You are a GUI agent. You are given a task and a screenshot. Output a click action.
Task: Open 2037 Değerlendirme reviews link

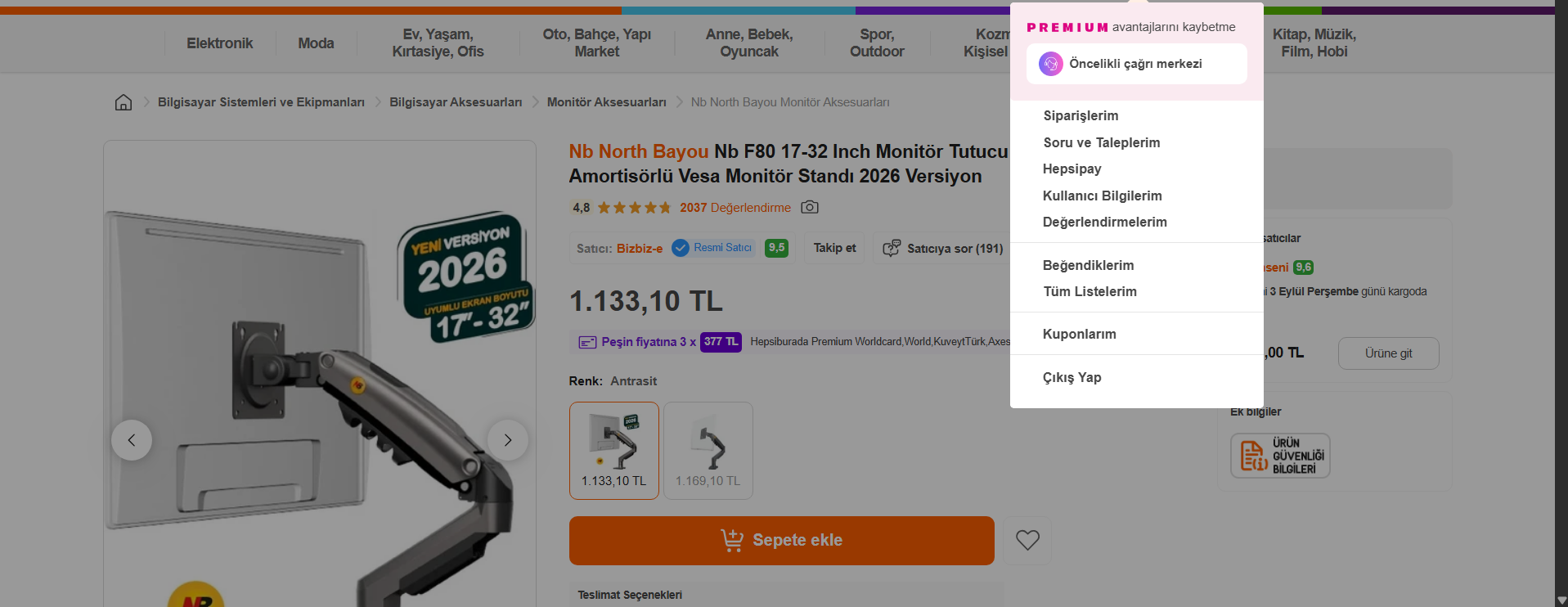735,208
